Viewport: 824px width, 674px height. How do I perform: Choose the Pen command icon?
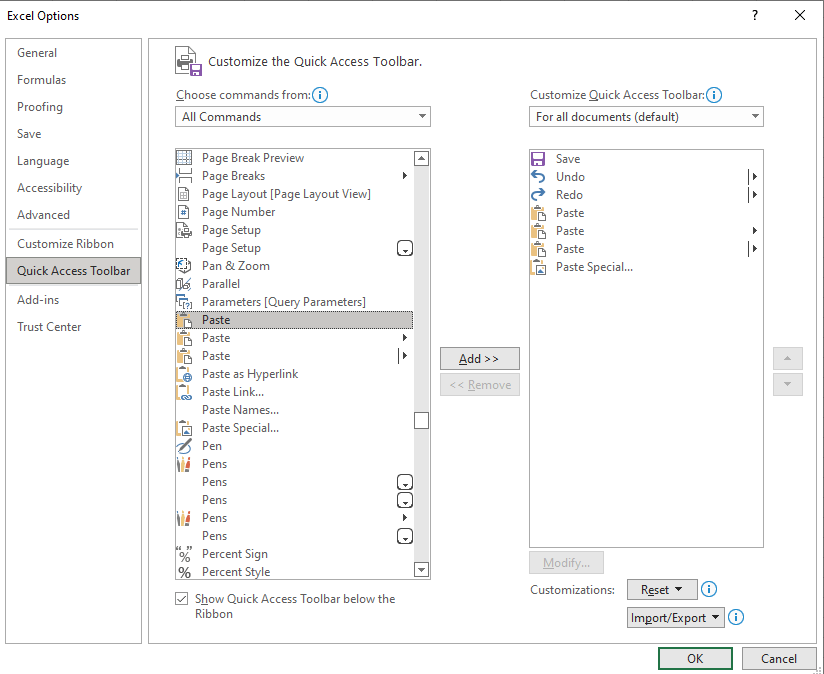click(x=184, y=446)
